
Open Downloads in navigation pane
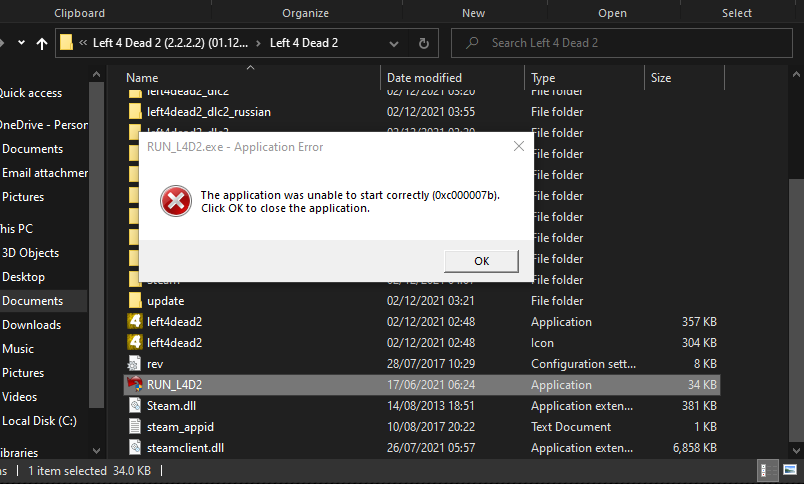pyautogui.click(x=31, y=325)
